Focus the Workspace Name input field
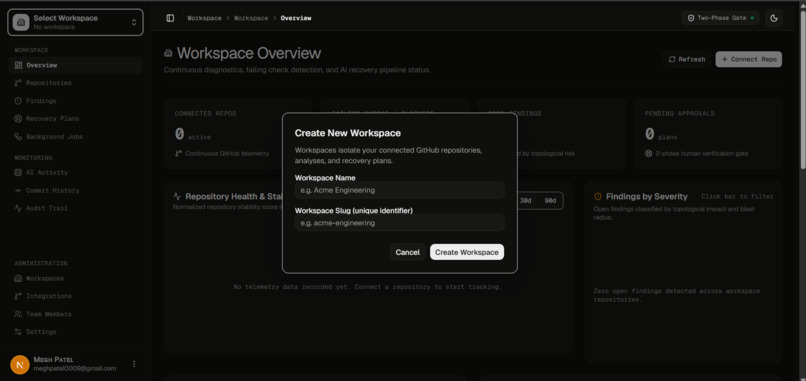 (400, 190)
